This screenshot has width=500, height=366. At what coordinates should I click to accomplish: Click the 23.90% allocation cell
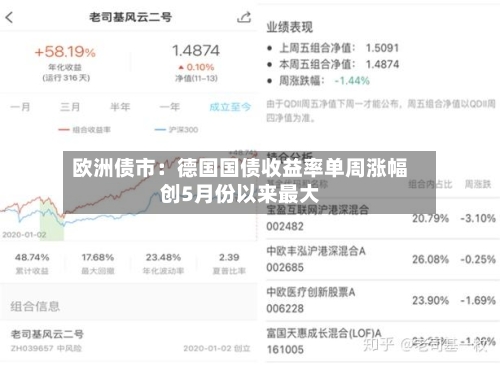coord(430,300)
